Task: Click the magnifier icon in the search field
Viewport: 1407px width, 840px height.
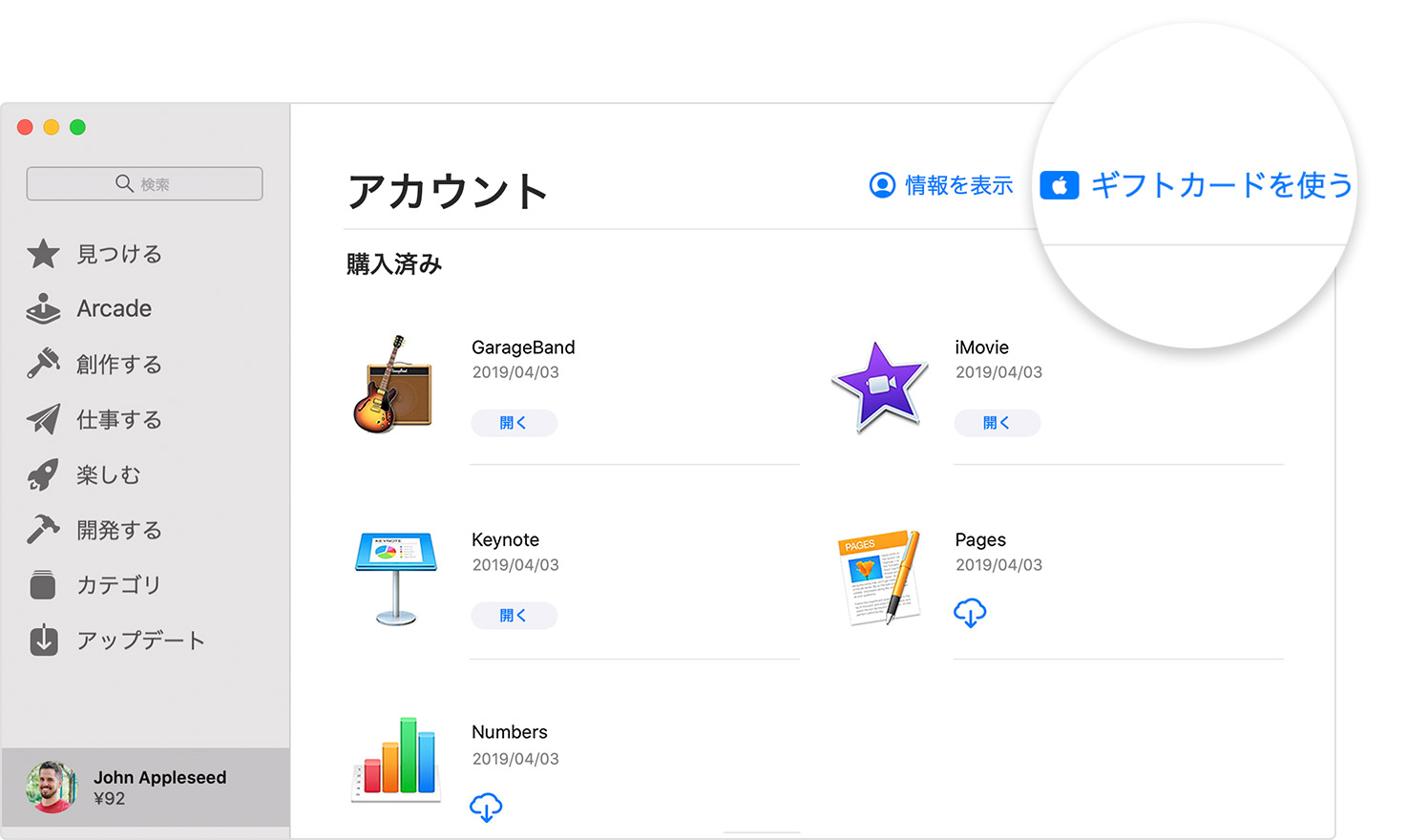Action: pyautogui.click(x=124, y=183)
